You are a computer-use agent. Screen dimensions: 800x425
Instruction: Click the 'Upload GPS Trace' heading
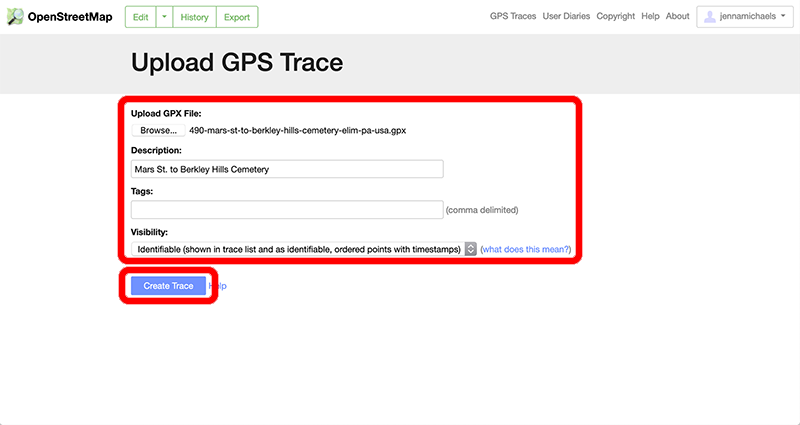(x=237, y=63)
